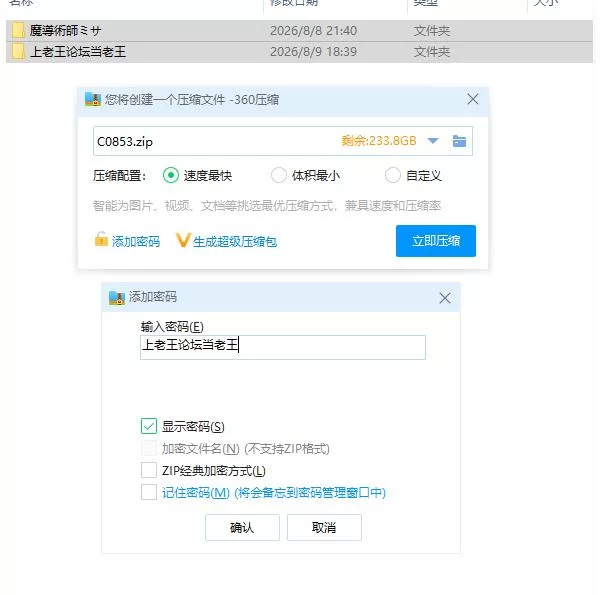Tick the 记住密码(M) checkbox
603x595 pixels.
tap(149, 492)
